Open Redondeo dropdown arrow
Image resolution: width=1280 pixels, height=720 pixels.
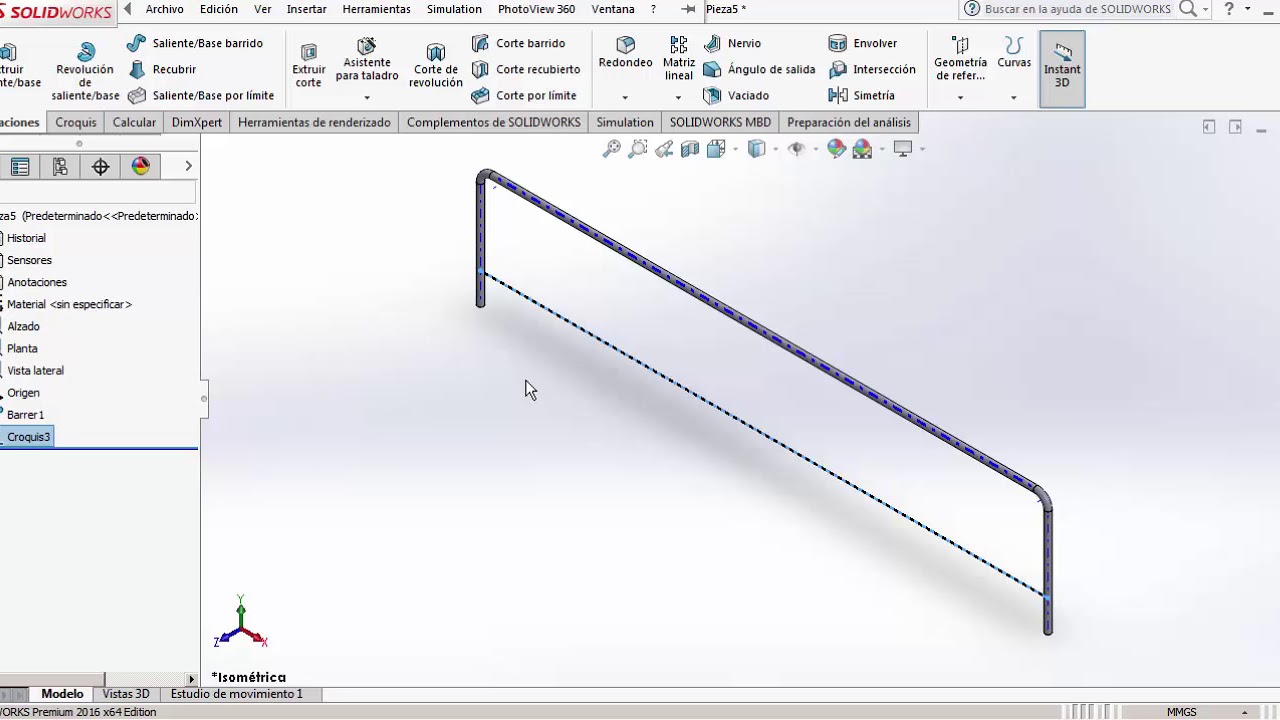[x=625, y=98]
